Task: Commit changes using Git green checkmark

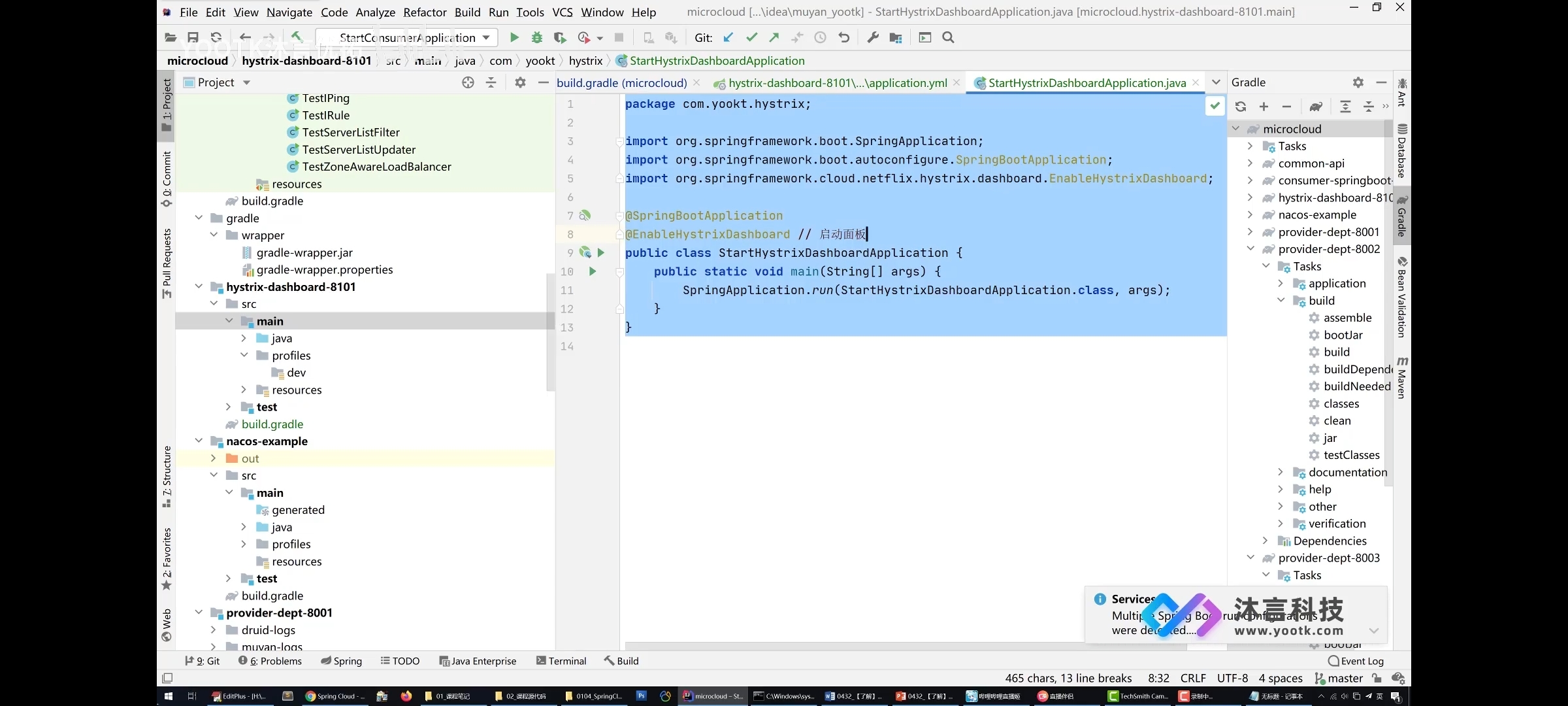Action: (751, 37)
